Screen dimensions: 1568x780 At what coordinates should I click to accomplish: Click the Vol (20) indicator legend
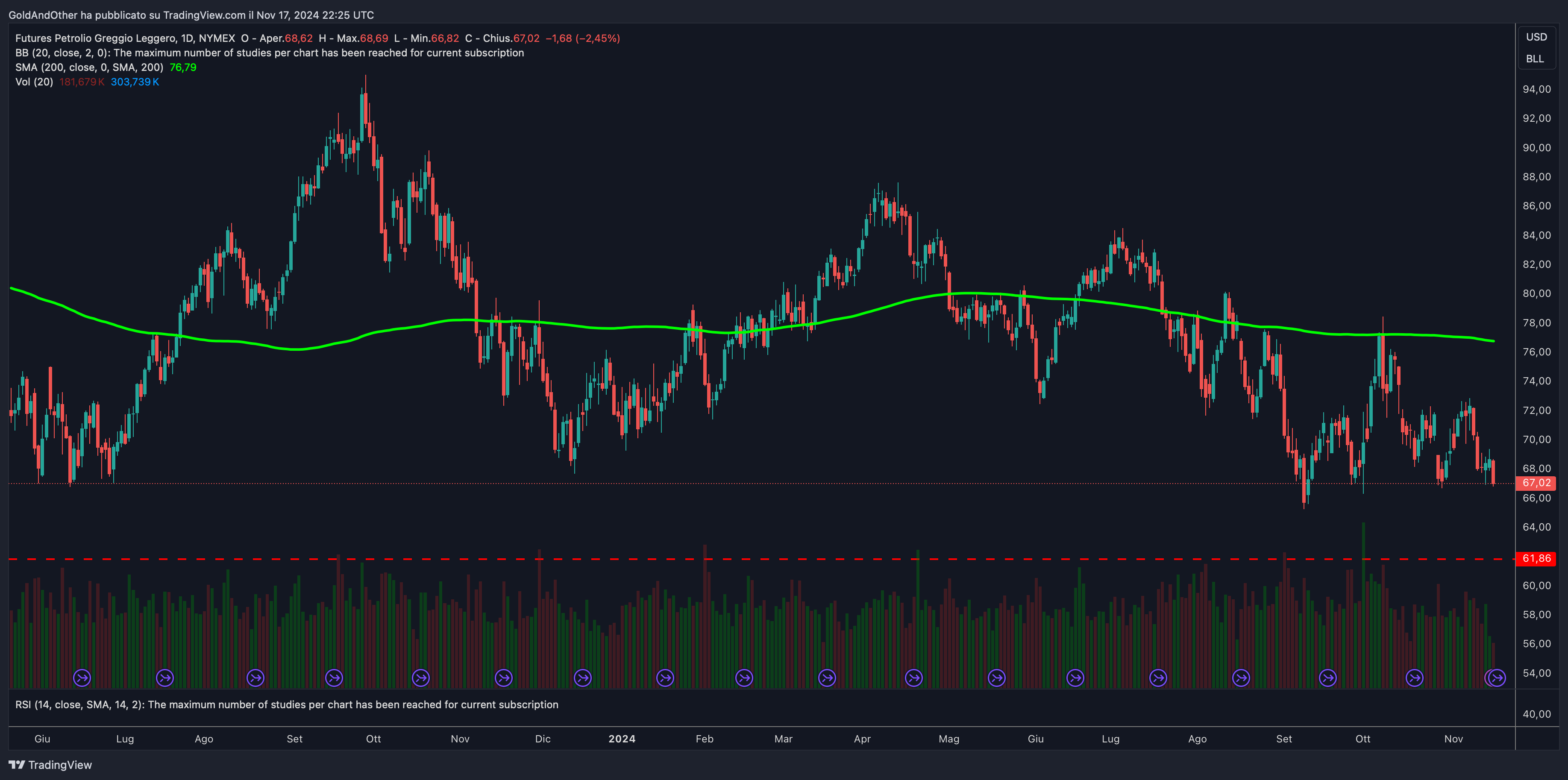pos(34,82)
